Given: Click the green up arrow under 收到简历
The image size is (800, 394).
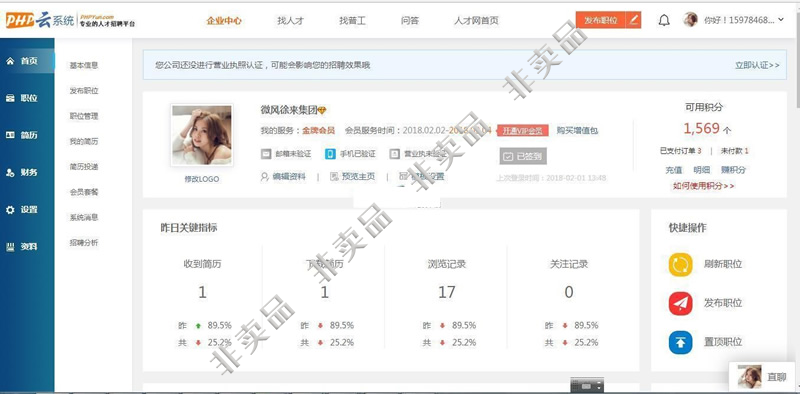Looking at the screenshot, I should (x=198, y=326).
